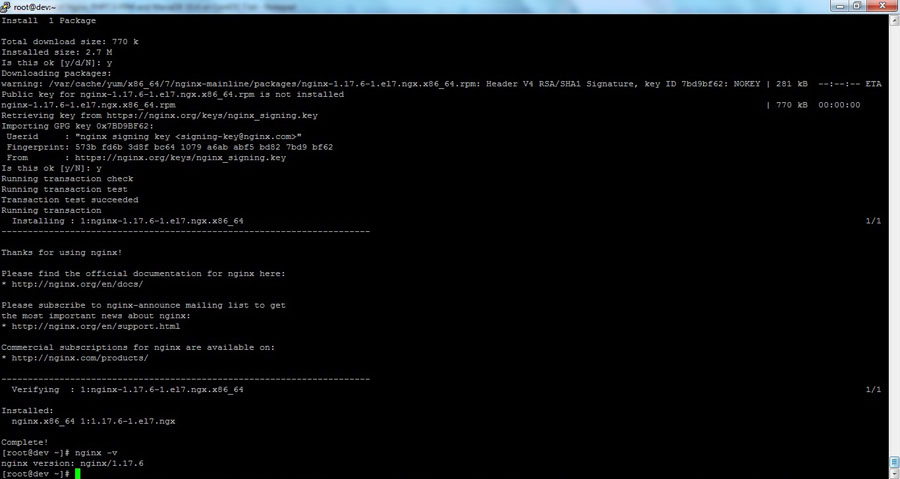Click 'Total download size: 770 k'
Screen dimensions: 900x479
pyautogui.click(x=69, y=42)
